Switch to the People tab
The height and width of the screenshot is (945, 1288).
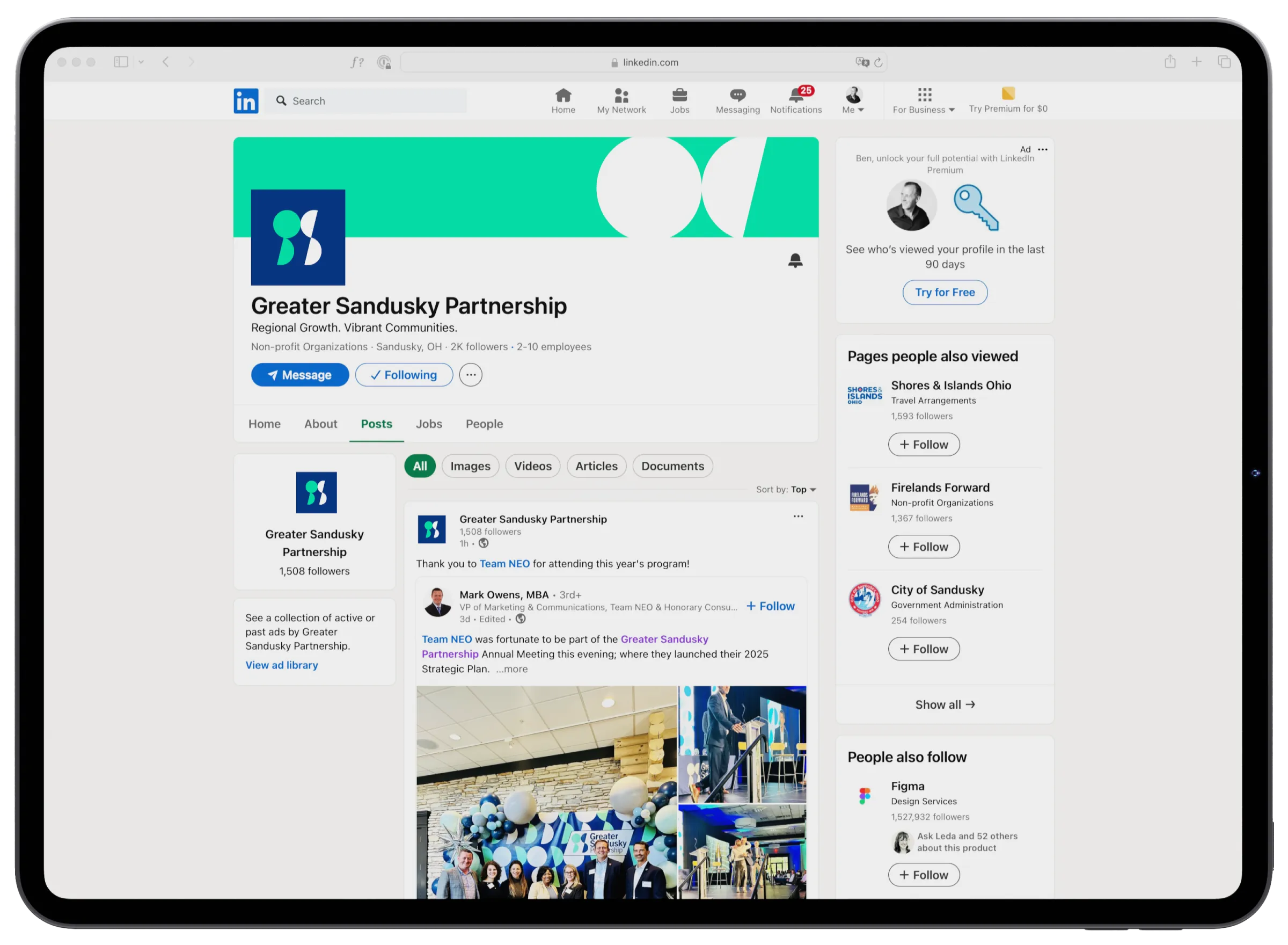point(484,424)
